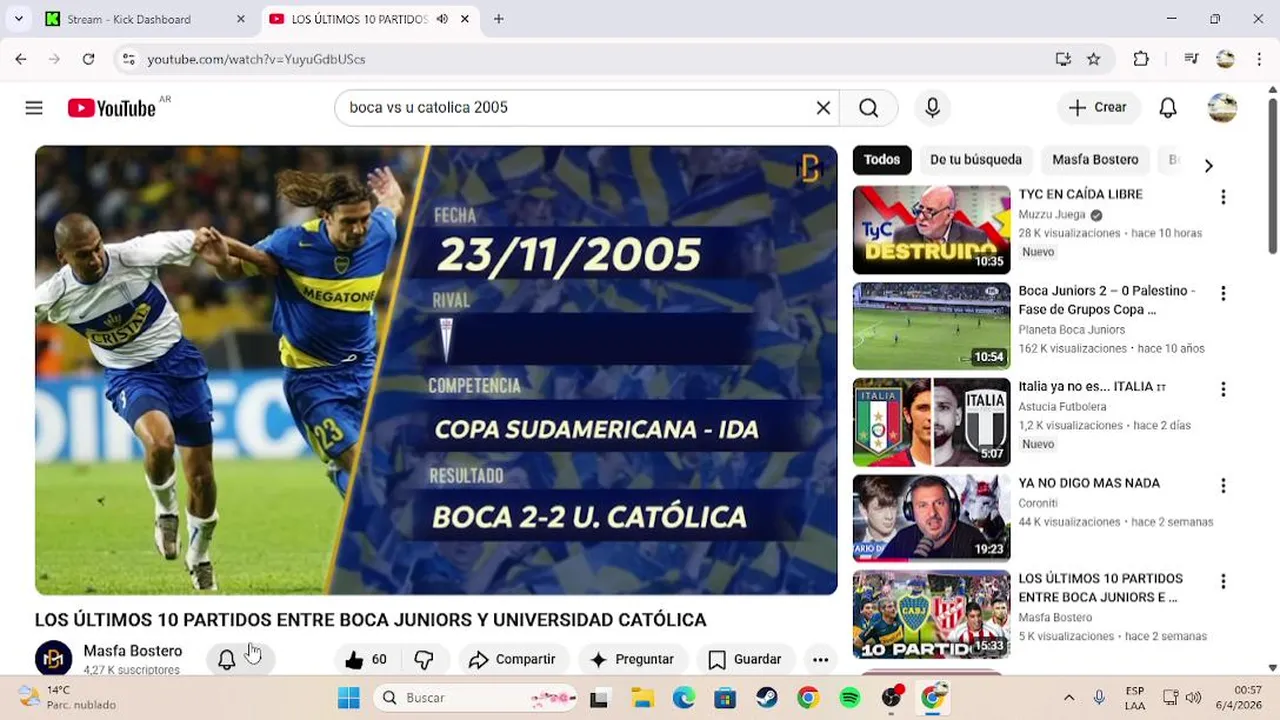
Task: Go back in browser history
Action: [21, 59]
